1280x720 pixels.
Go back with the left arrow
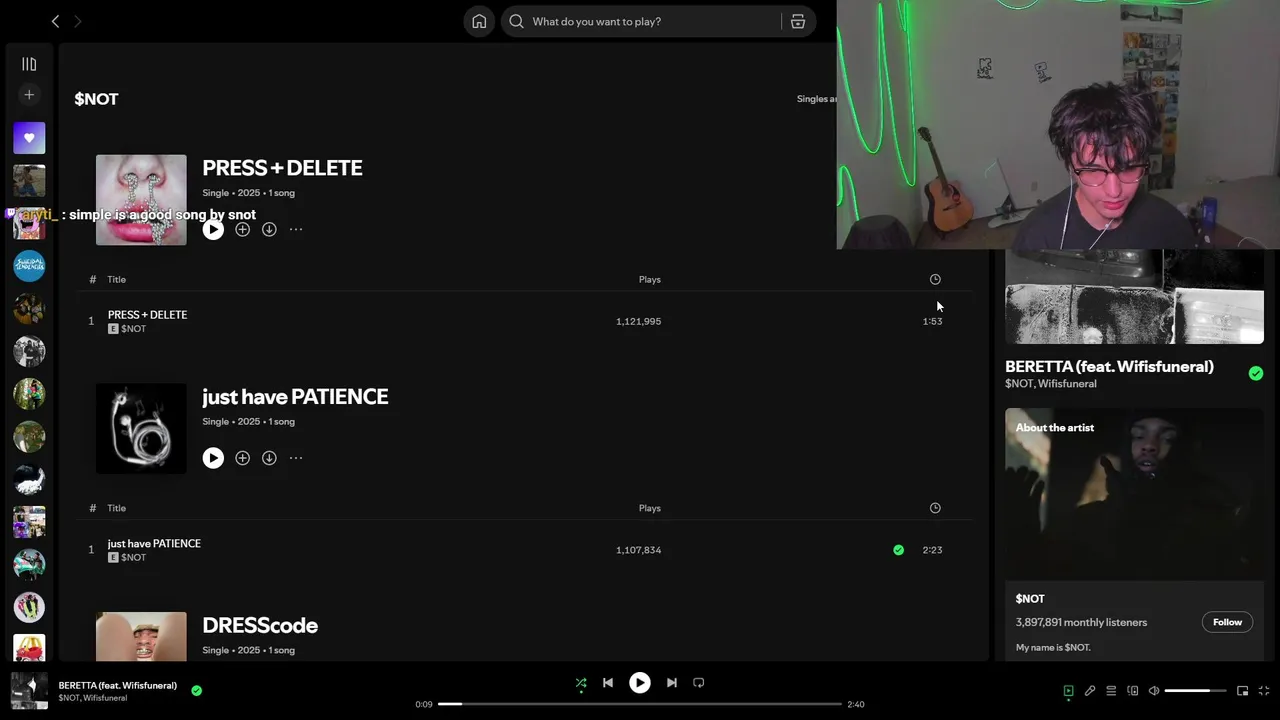coord(55,21)
